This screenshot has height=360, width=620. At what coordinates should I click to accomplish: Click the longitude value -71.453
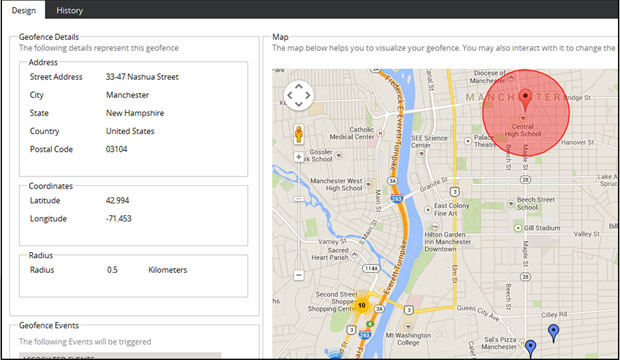point(118,218)
